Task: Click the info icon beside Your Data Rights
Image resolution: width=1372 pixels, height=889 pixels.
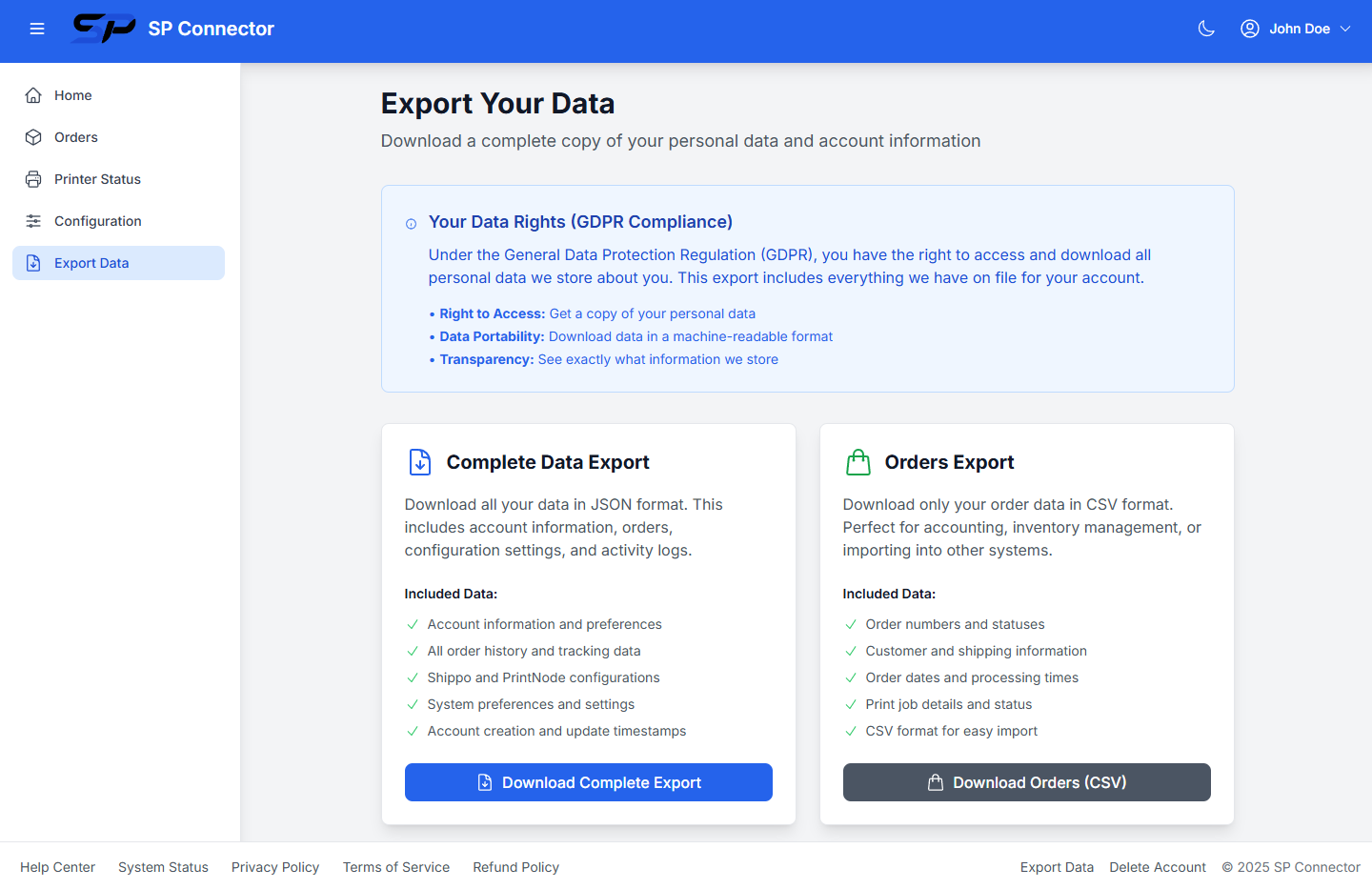Action: coord(410,223)
